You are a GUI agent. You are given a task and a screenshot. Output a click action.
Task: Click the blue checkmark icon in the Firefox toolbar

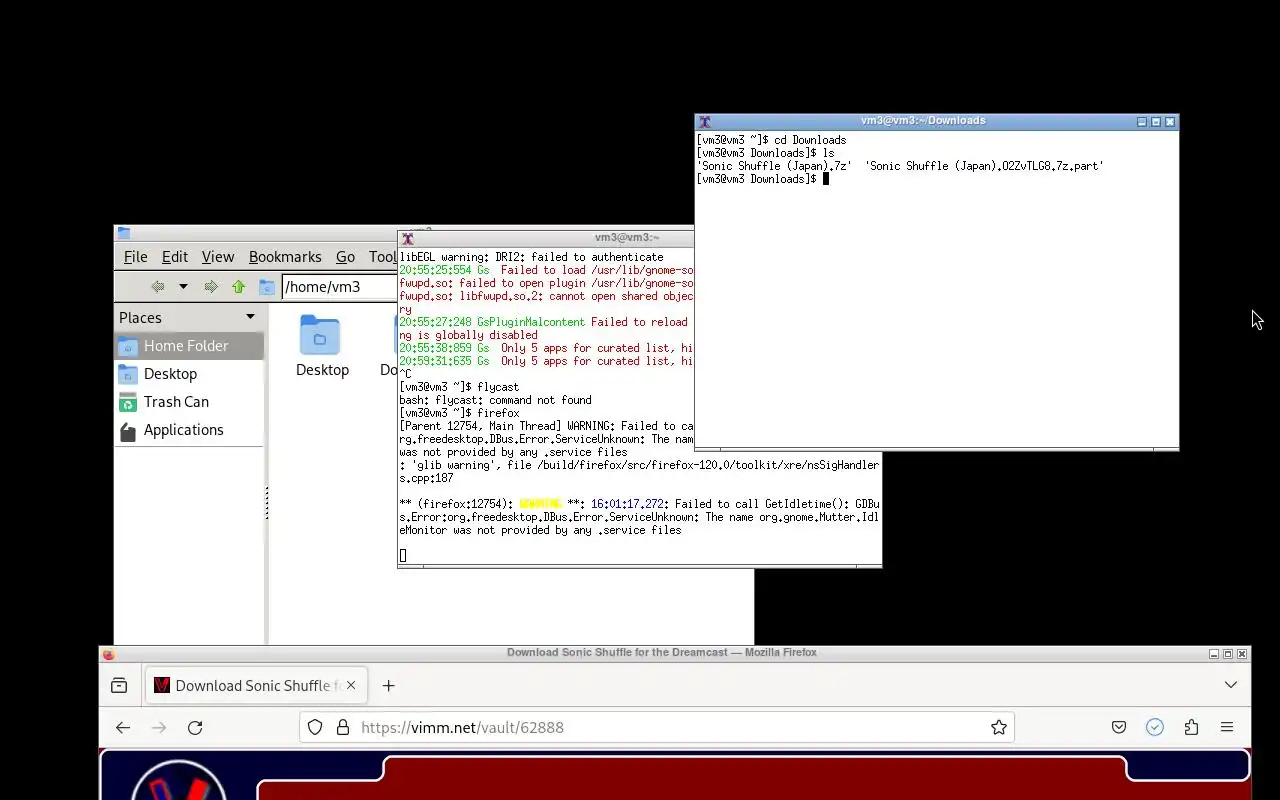click(1155, 728)
